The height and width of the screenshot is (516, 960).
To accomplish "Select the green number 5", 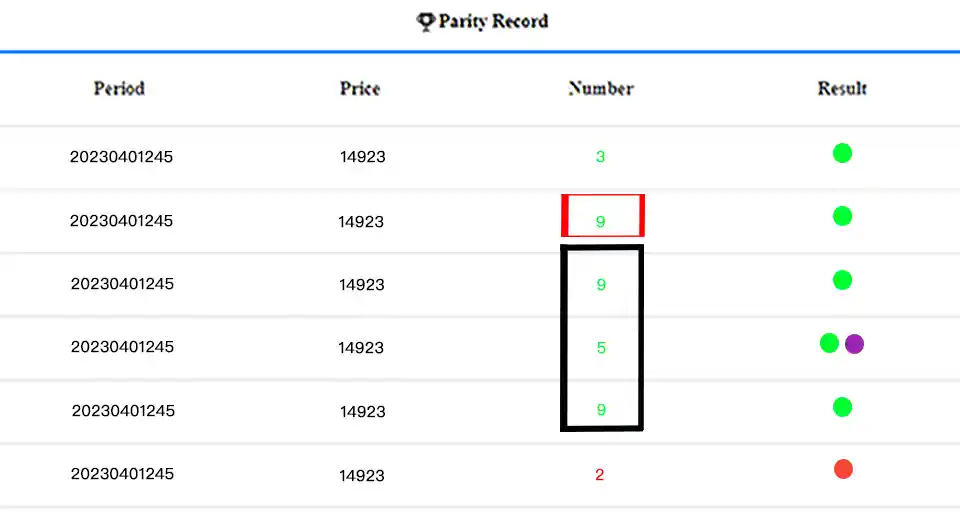I will (601, 348).
